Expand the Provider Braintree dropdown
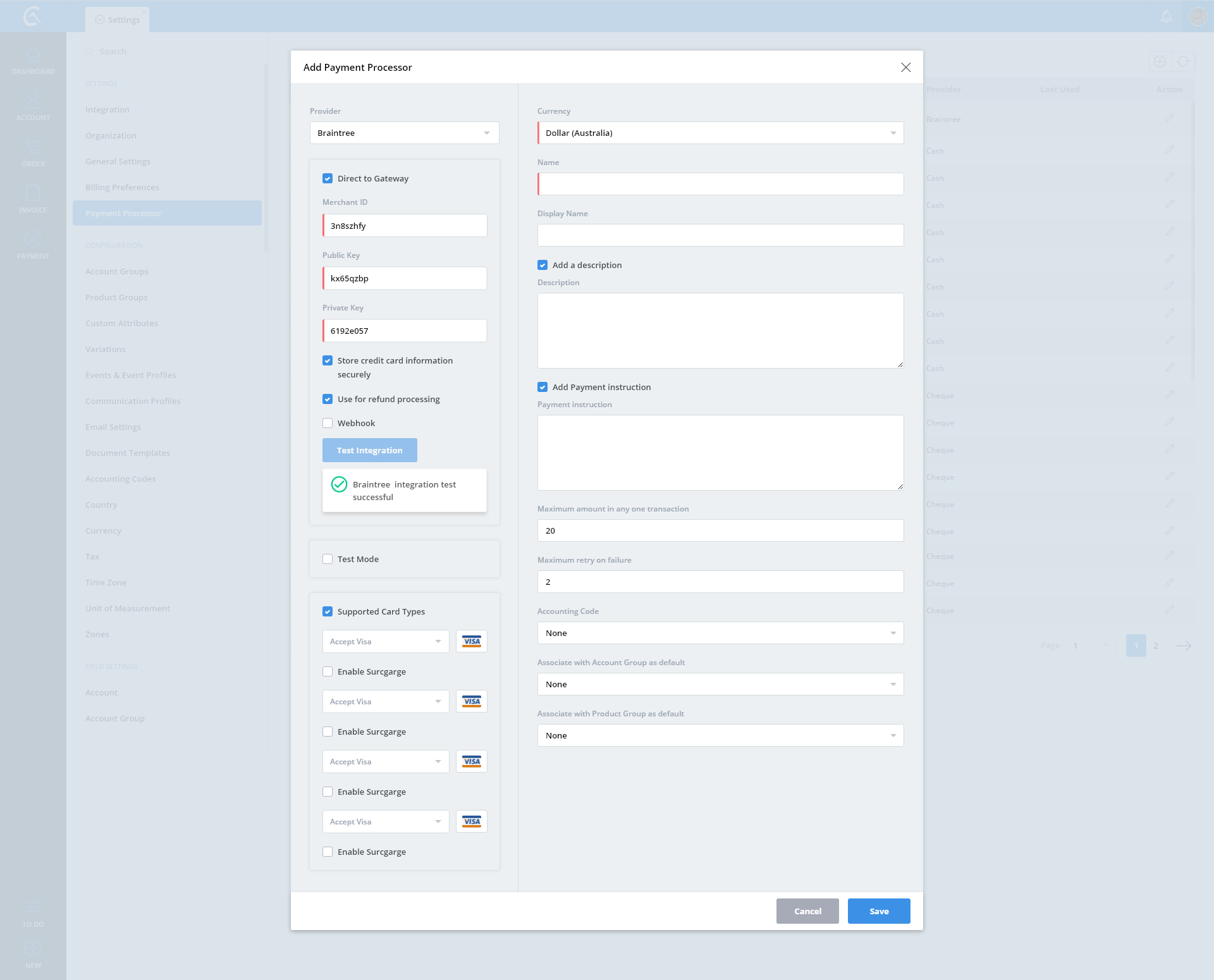 [404, 133]
